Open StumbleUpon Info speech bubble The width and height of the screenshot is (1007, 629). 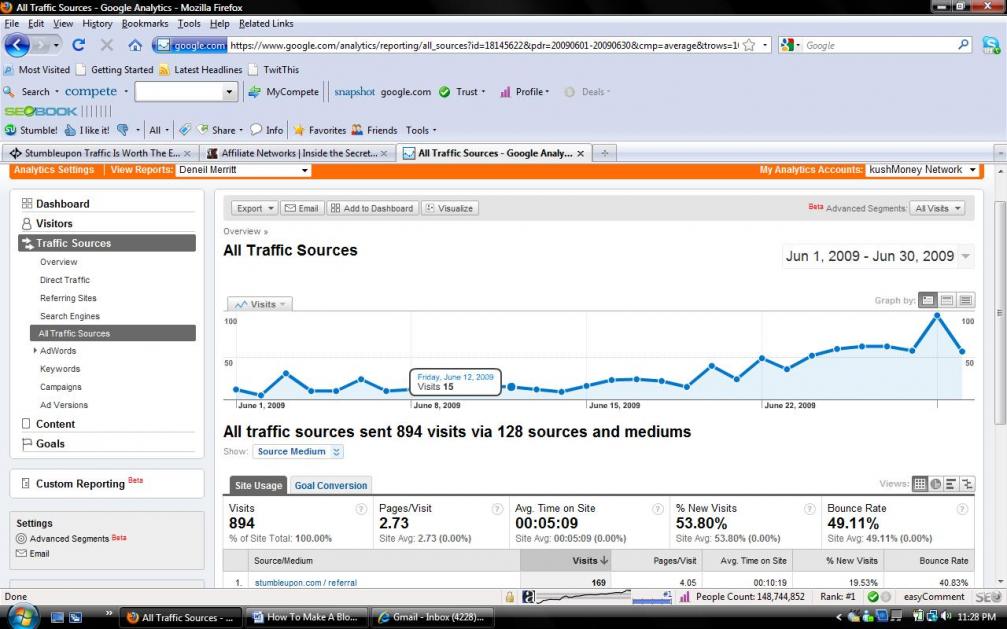click(267, 130)
